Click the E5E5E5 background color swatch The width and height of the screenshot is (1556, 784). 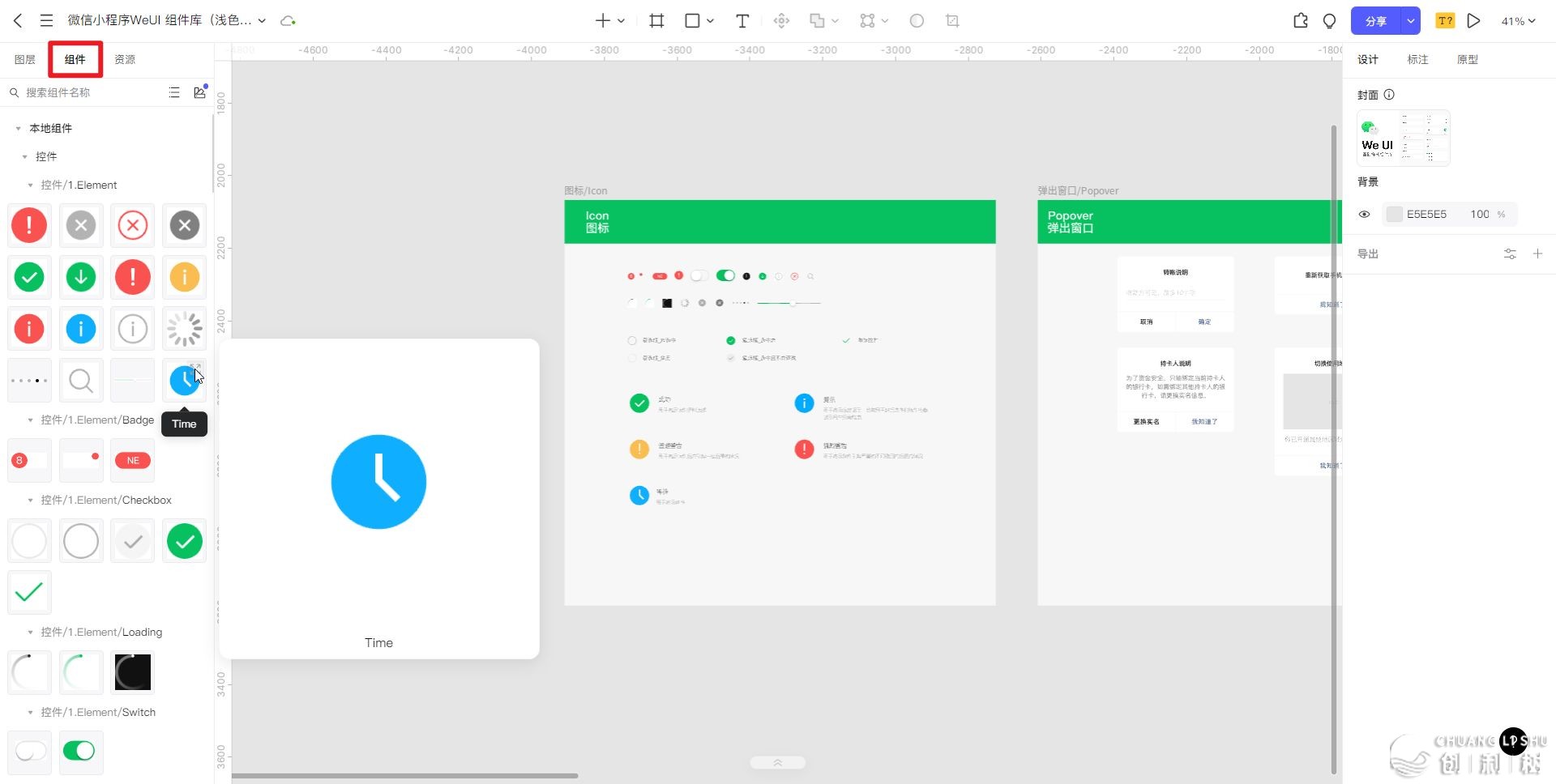coord(1394,215)
